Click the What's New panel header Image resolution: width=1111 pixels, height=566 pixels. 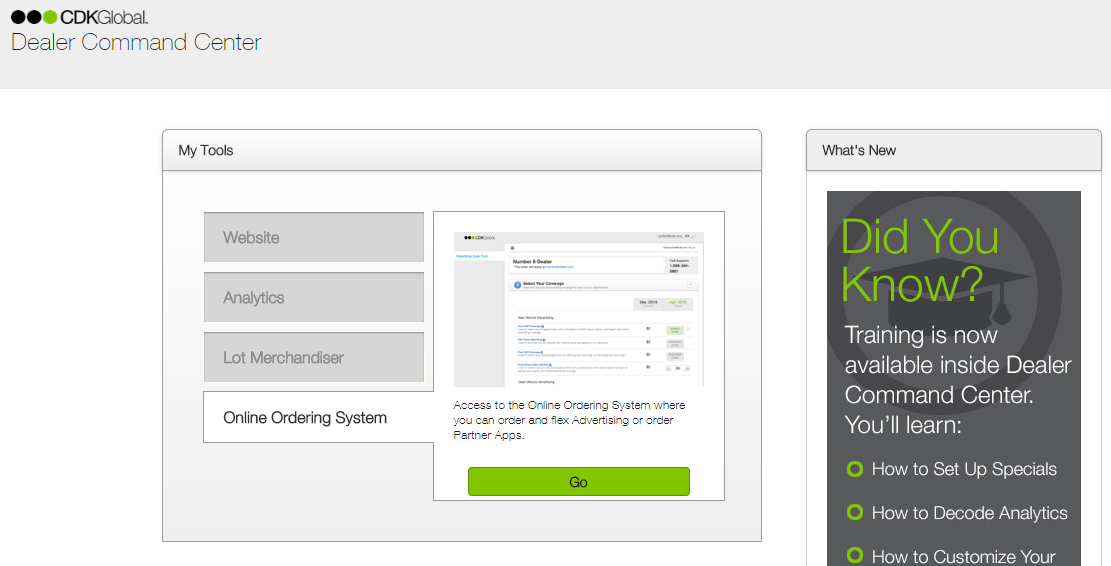click(x=954, y=150)
